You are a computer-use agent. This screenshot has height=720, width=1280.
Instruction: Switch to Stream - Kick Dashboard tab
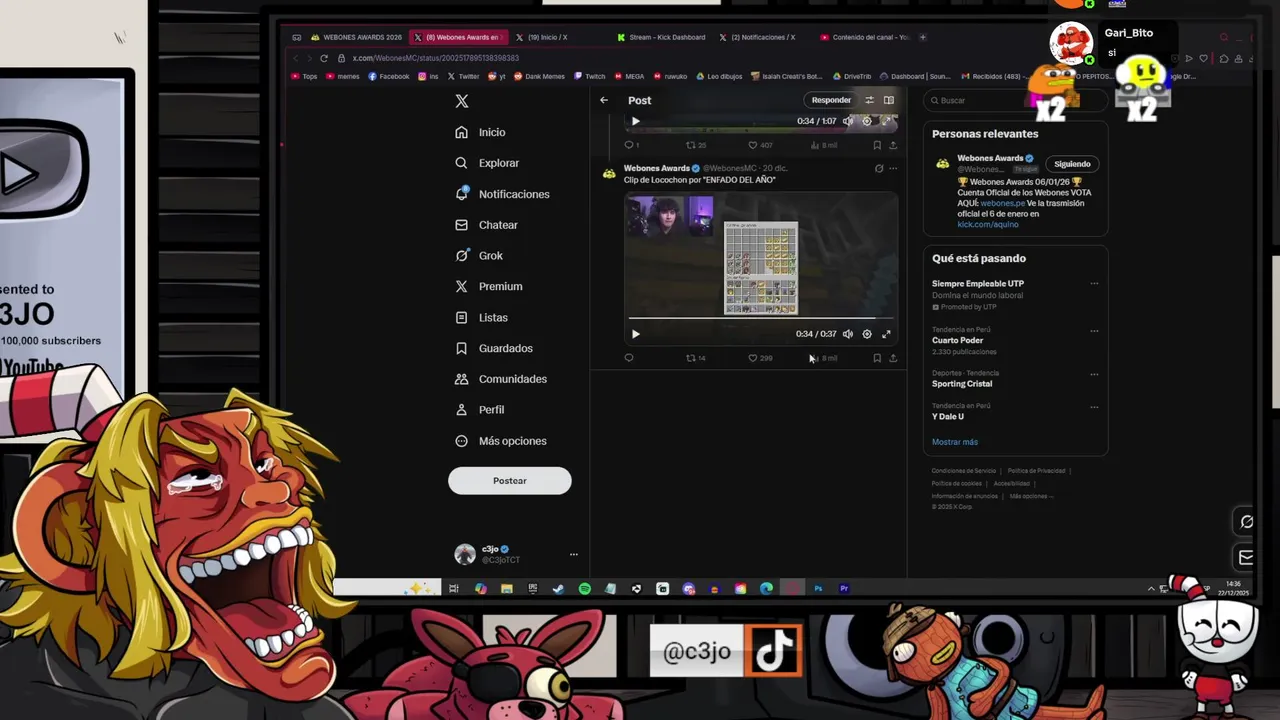[x=662, y=37]
